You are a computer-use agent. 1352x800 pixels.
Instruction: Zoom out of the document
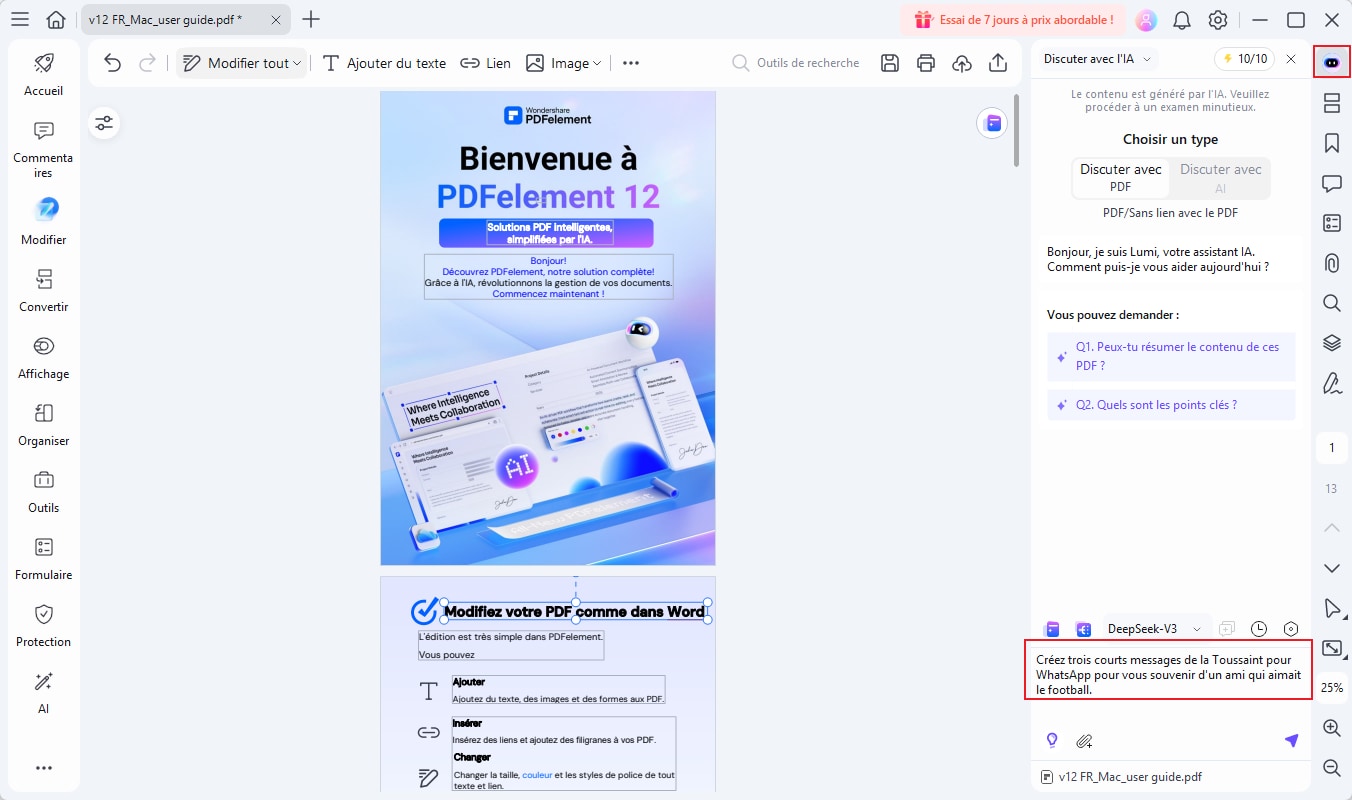(1331, 768)
